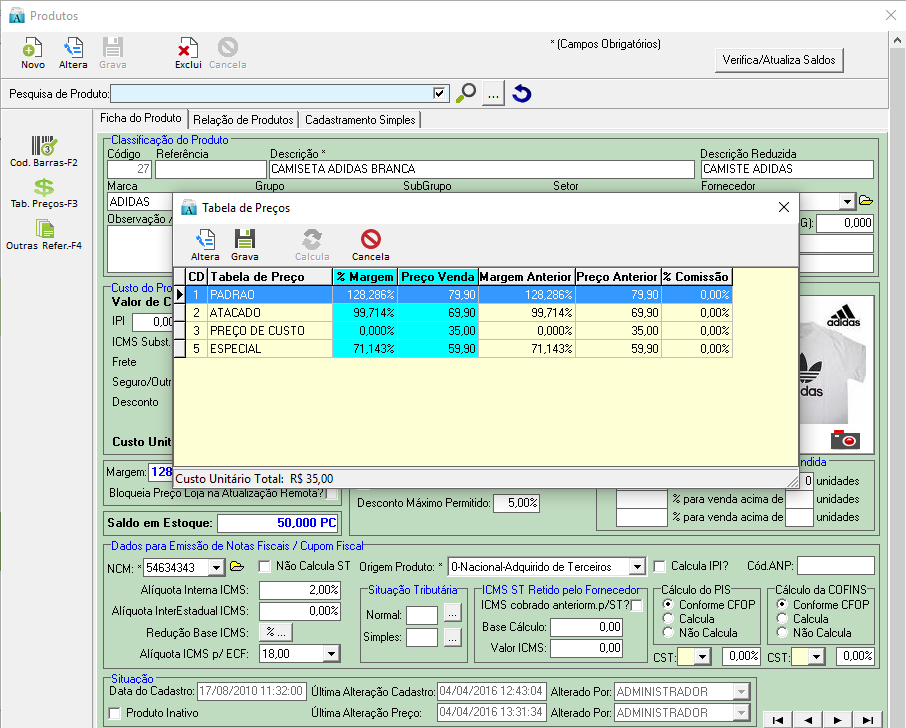Open the Cadastramento Simples tab

coord(360,120)
